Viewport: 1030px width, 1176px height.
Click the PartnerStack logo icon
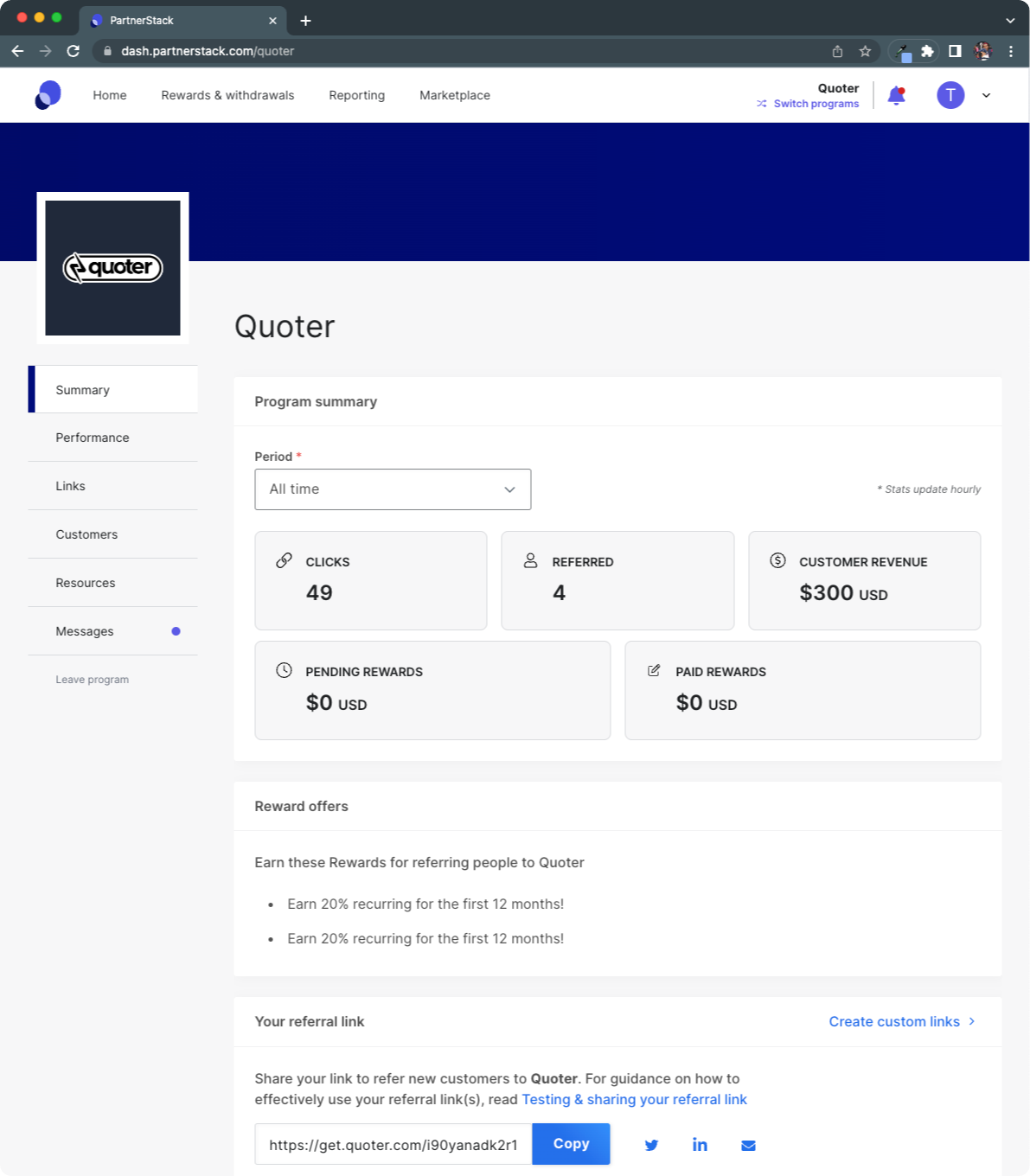[x=48, y=95]
